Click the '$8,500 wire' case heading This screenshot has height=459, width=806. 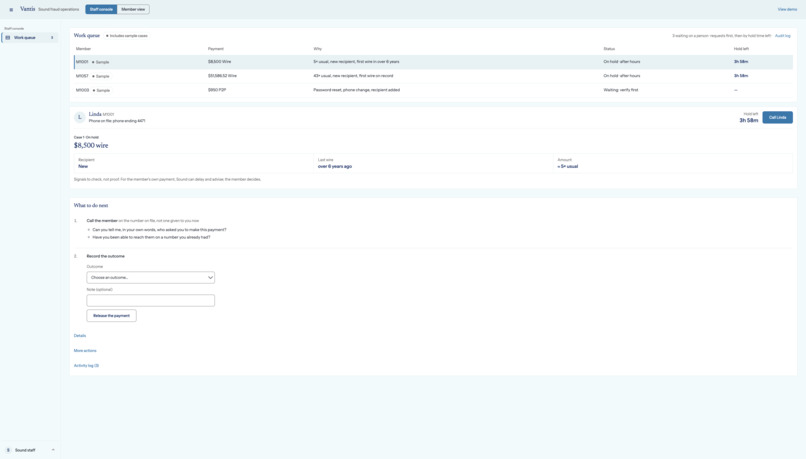point(91,145)
